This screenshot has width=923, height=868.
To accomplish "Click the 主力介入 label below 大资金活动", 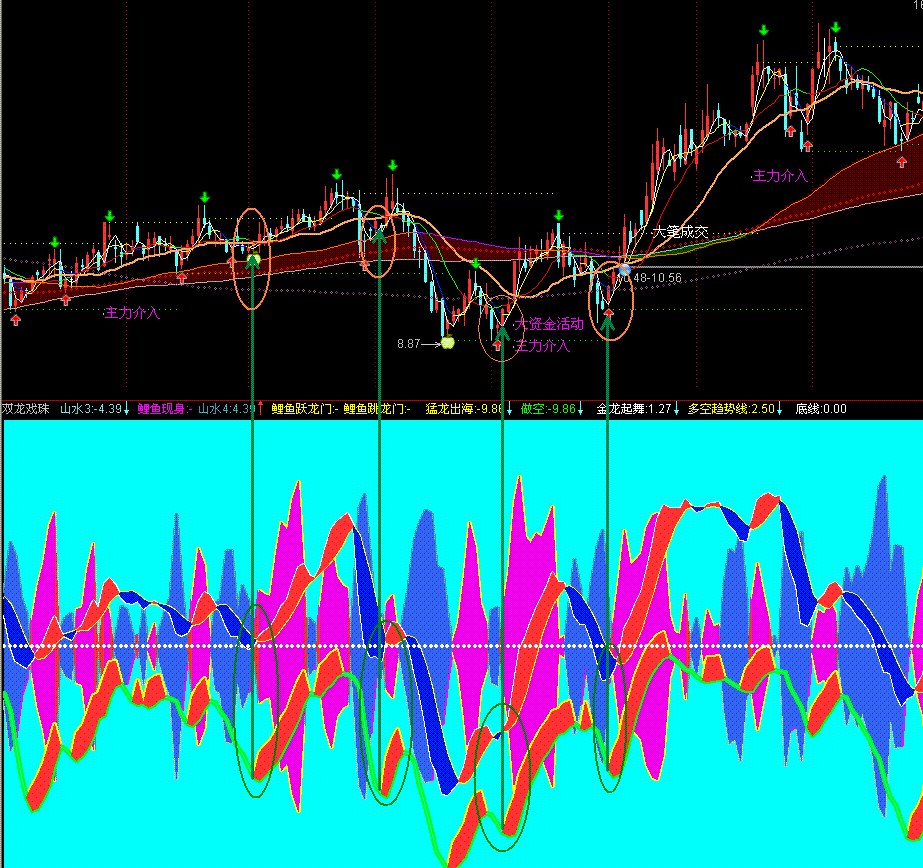I will pos(542,345).
